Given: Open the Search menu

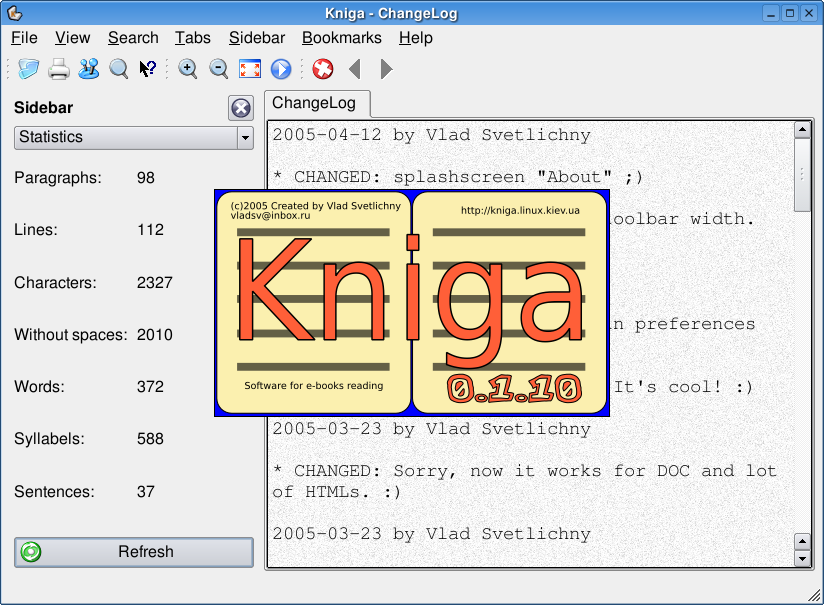Looking at the screenshot, I should 133,38.
